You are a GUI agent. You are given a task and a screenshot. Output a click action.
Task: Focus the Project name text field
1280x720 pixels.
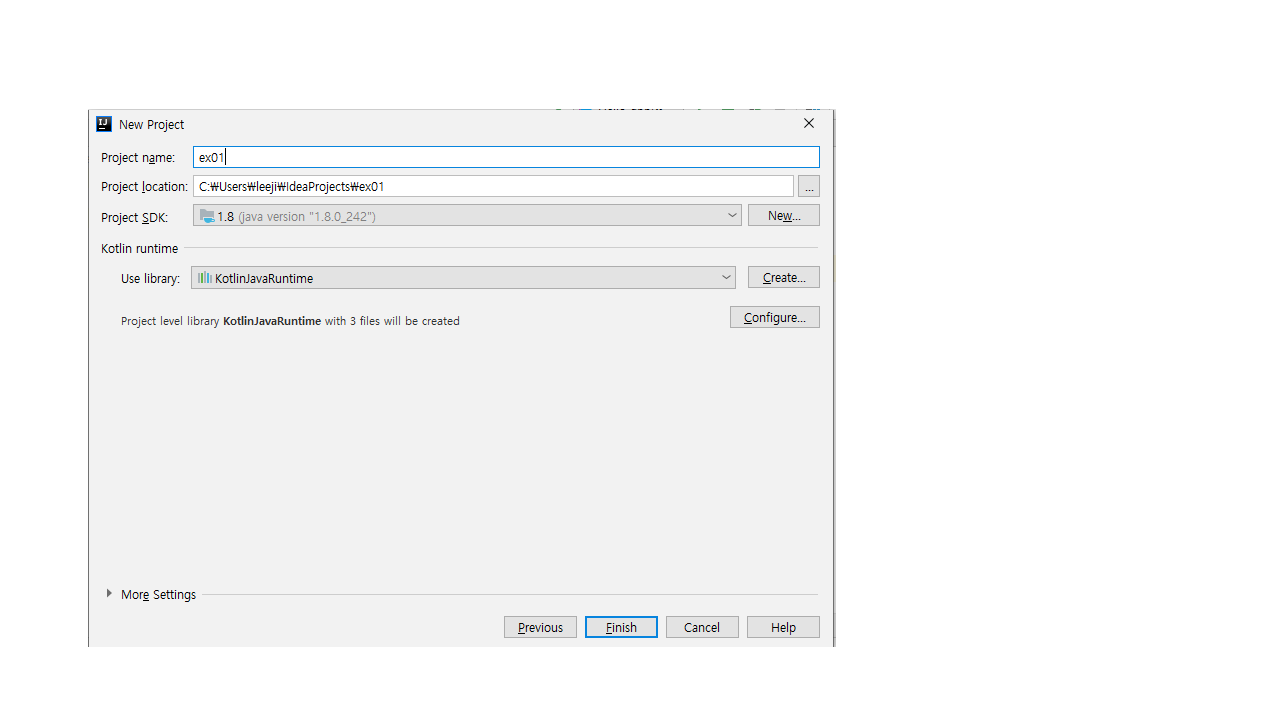[x=506, y=157]
